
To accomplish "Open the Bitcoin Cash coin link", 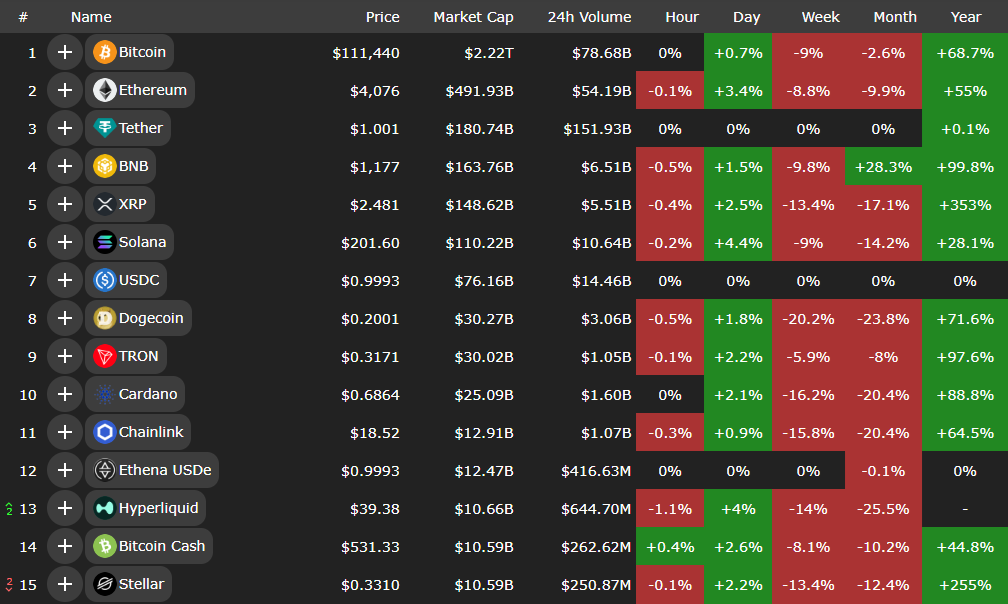I will (x=161, y=546).
